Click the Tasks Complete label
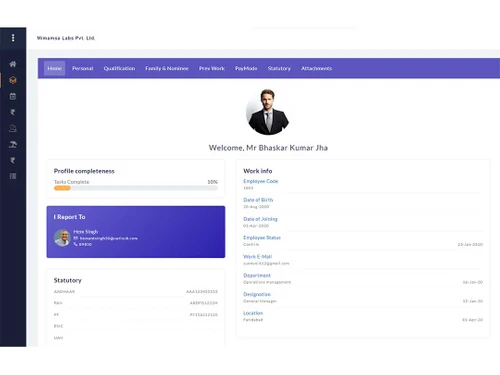 72,182
